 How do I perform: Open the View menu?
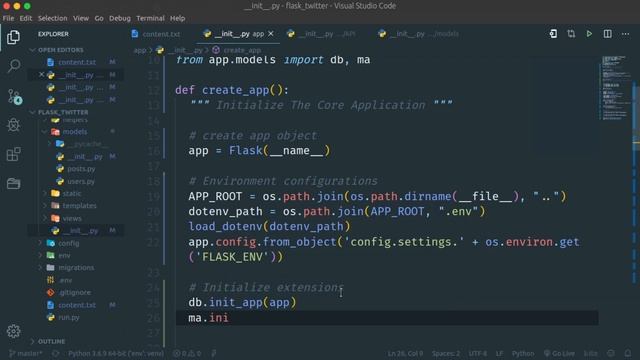click(81, 18)
